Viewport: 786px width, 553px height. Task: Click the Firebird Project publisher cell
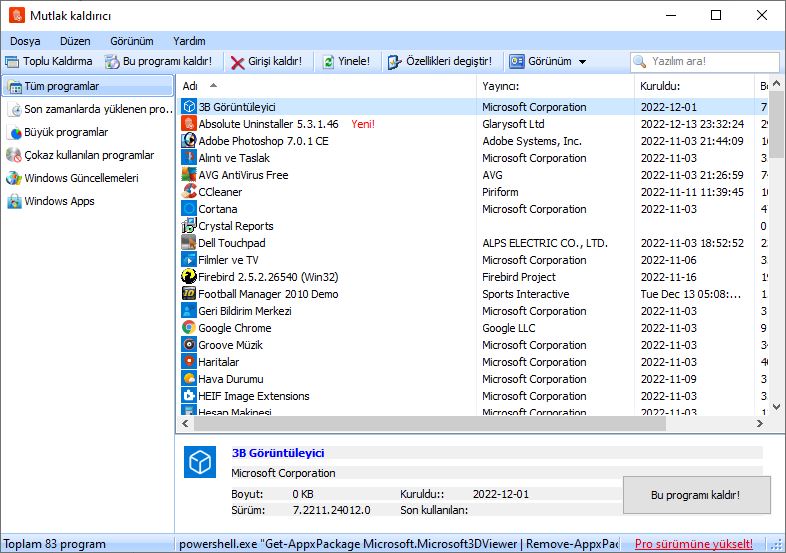click(x=519, y=277)
